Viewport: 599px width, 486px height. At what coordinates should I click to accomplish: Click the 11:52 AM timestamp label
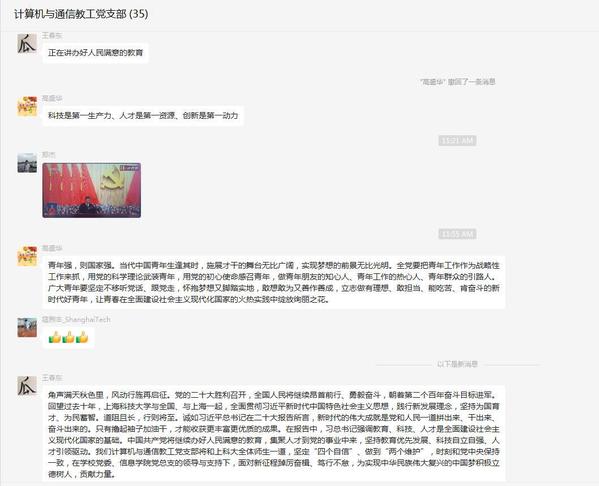pyautogui.click(x=457, y=234)
